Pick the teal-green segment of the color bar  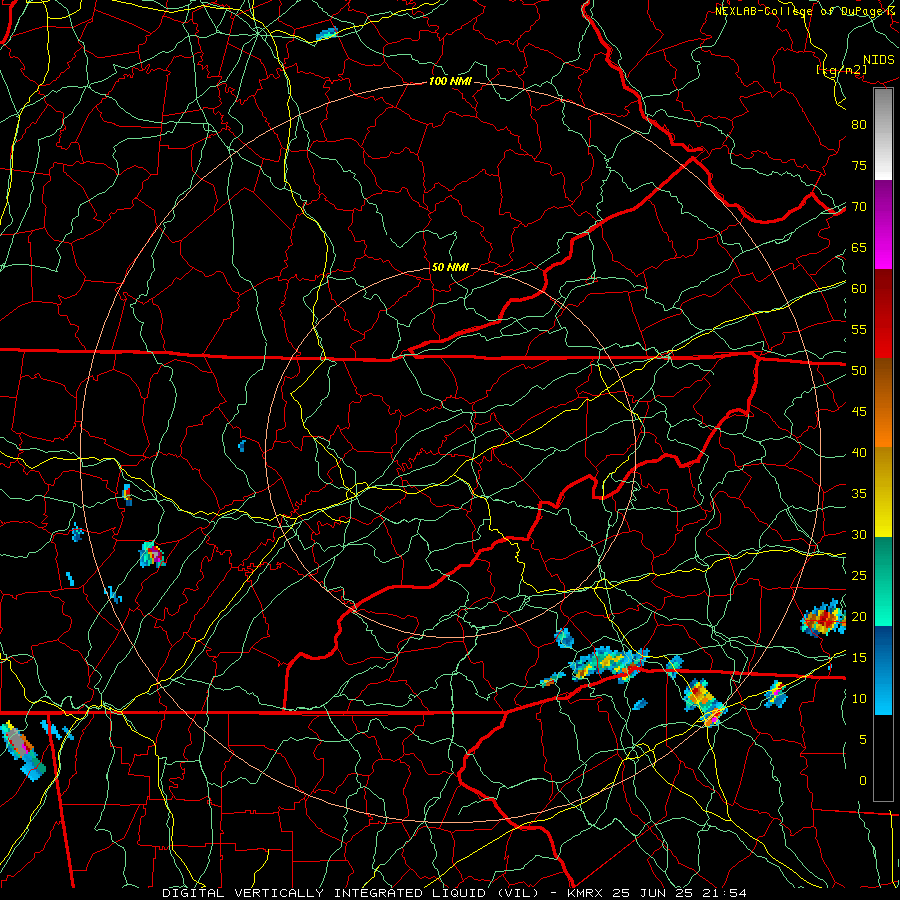[x=883, y=581]
